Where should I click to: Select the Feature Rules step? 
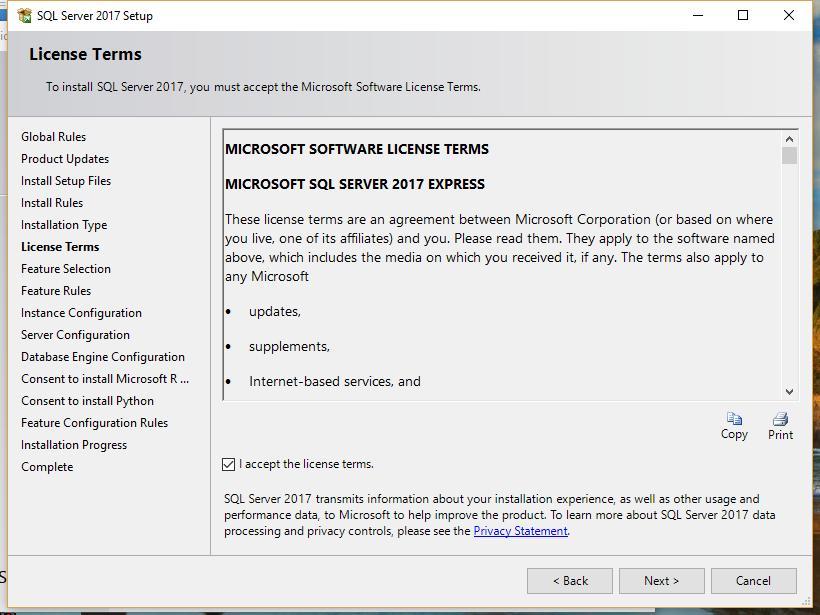click(x=56, y=291)
